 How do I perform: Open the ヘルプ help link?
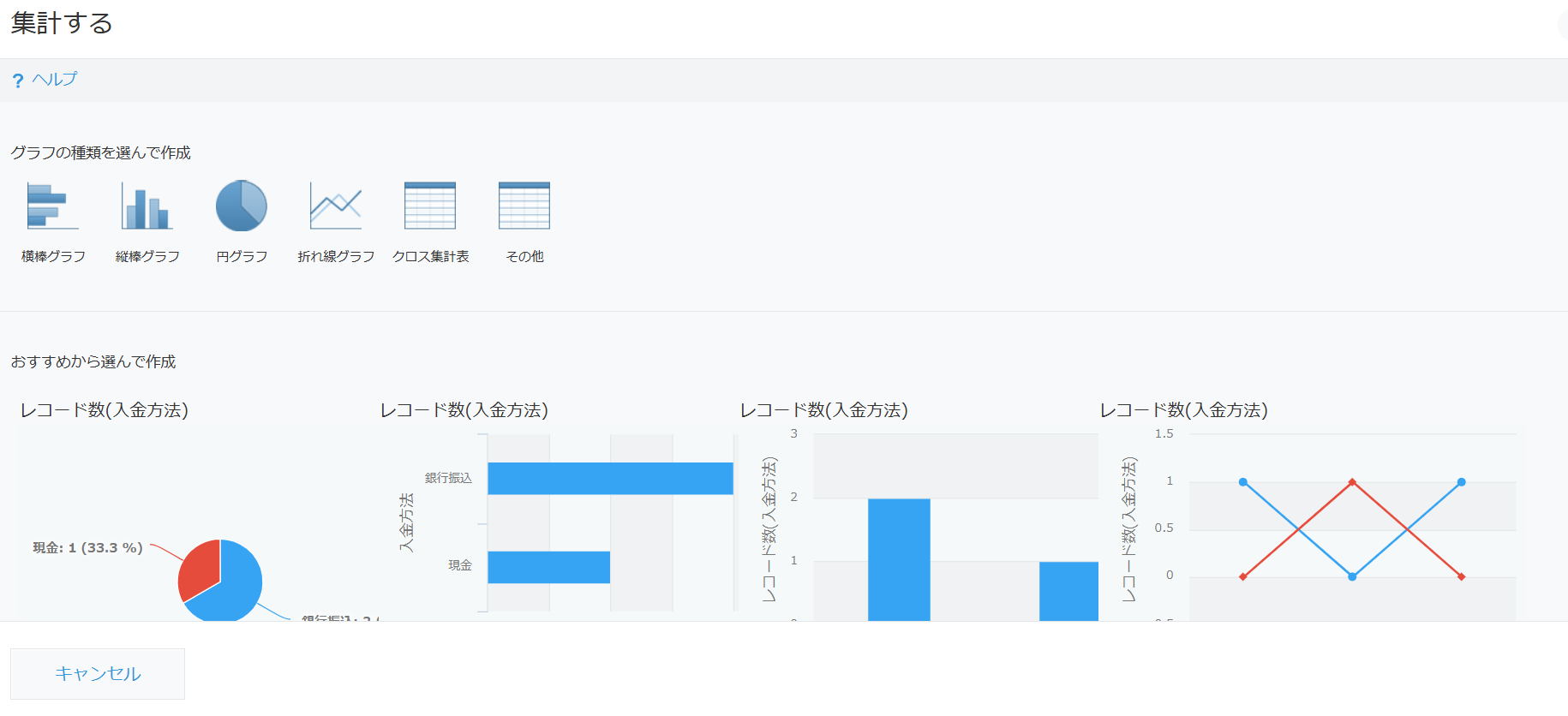coord(55,80)
